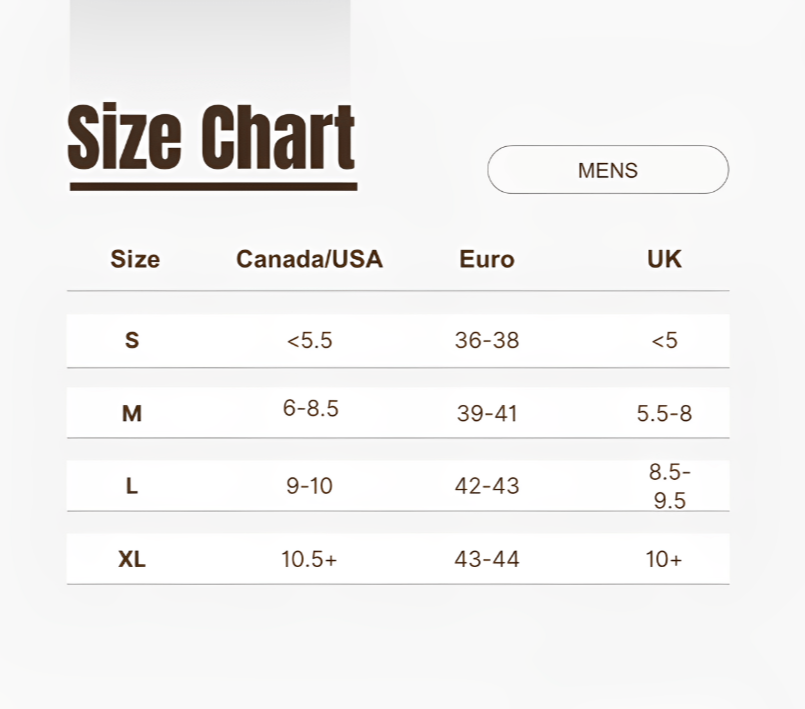Select the Canada/USA column header
Screen dimensions: 805x709
[309, 259]
